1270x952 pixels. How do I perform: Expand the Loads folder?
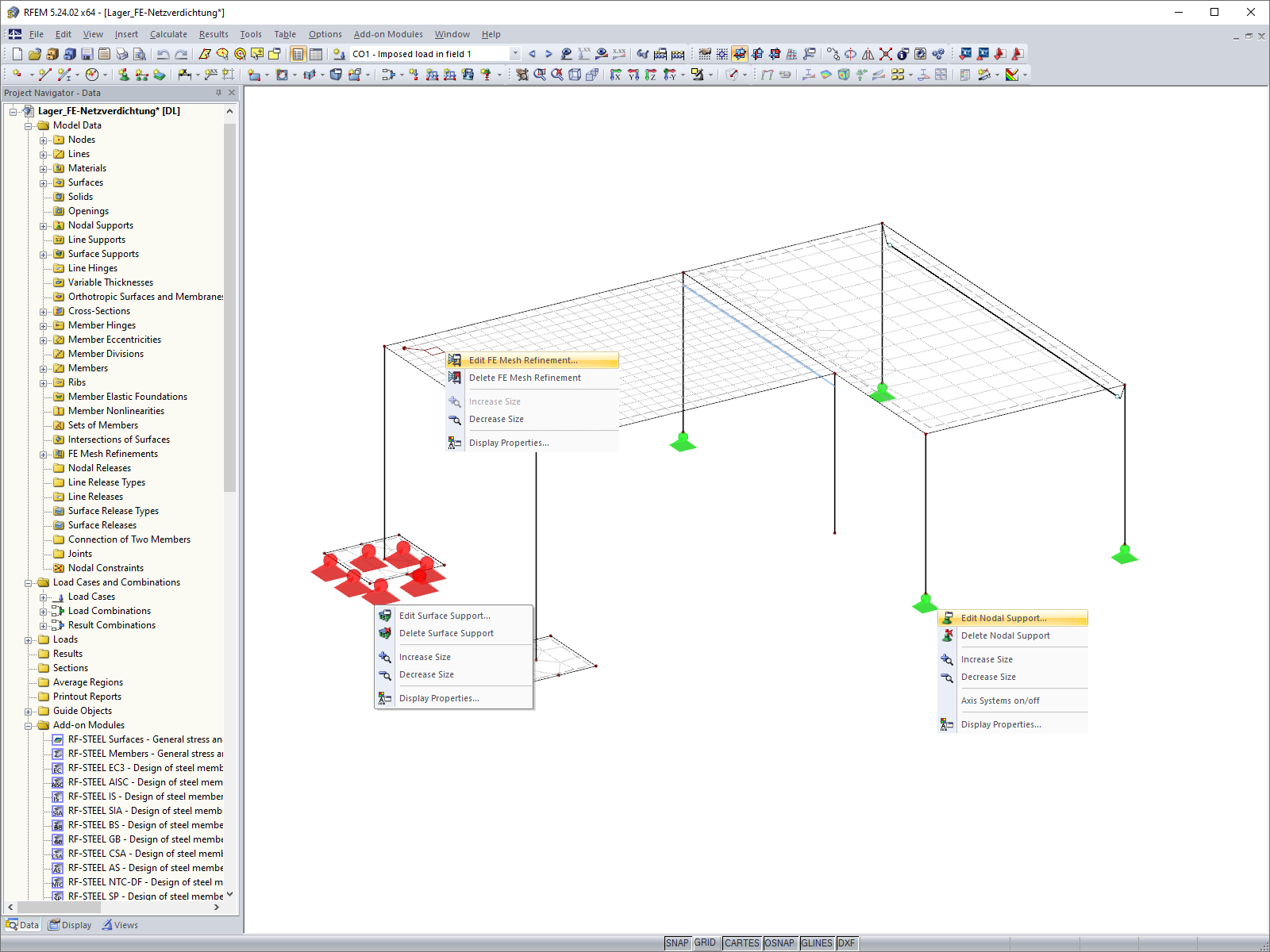[29, 639]
